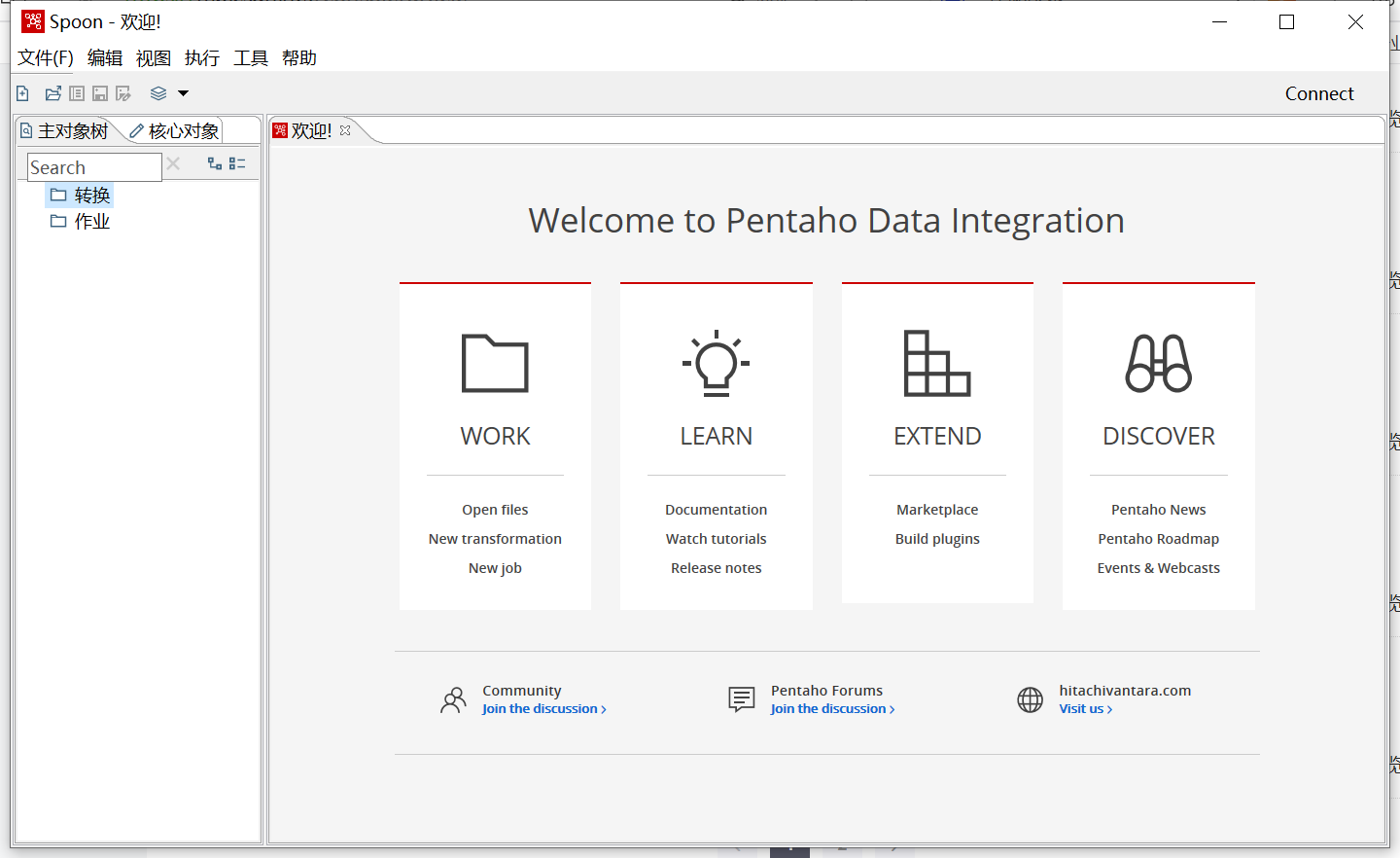Close the 欢迎! tab
The image size is (1400, 858).
point(345,130)
